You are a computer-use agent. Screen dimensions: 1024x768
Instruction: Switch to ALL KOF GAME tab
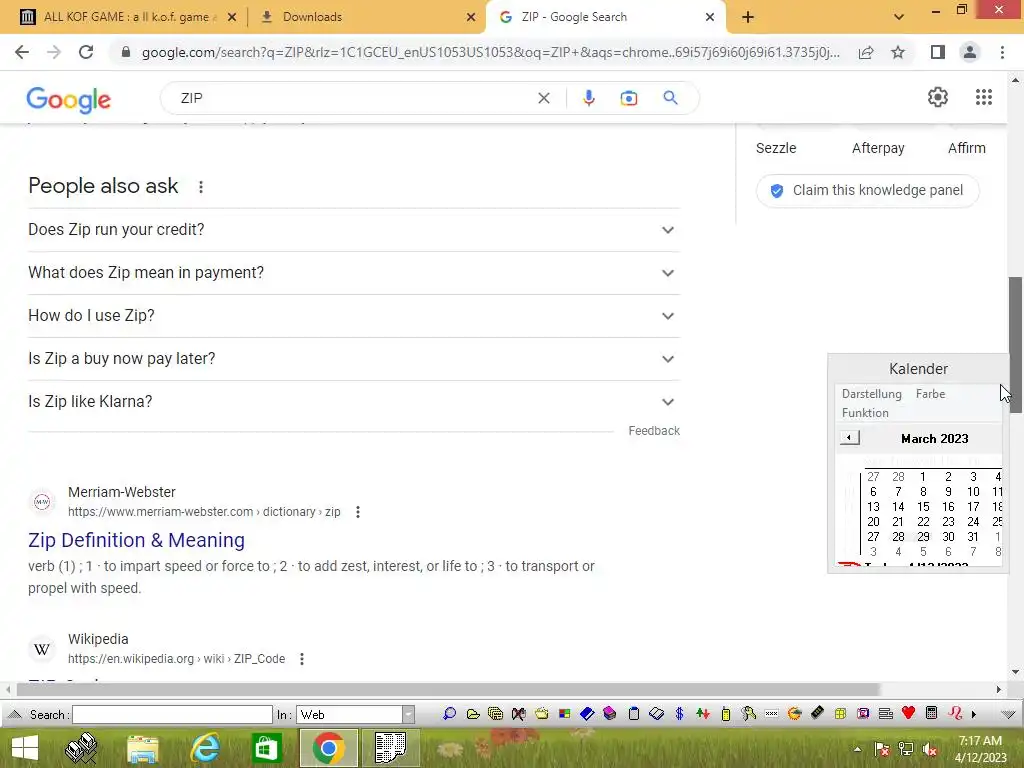[128, 17]
